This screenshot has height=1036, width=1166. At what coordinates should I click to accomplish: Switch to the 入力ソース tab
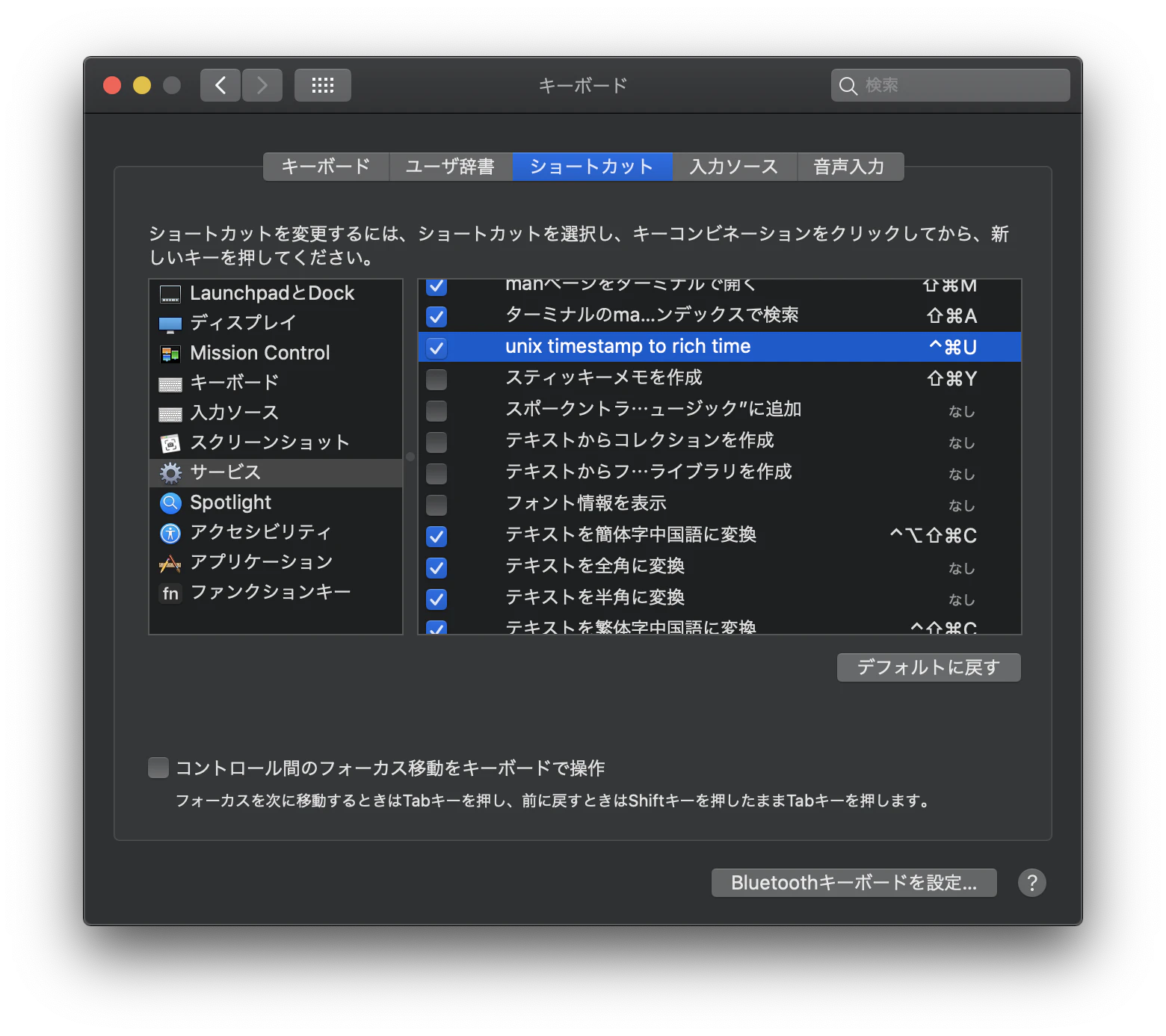point(734,167)
